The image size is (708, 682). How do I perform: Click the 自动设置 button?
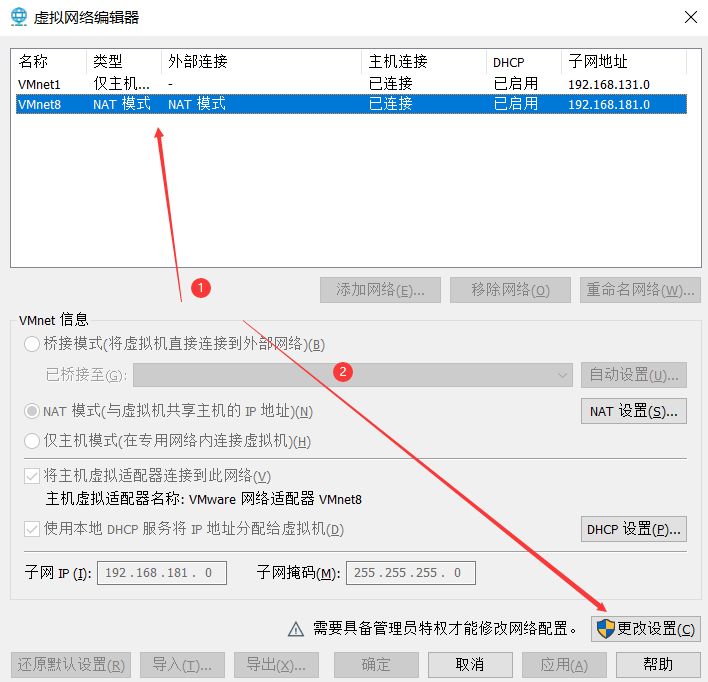(633, 375)
